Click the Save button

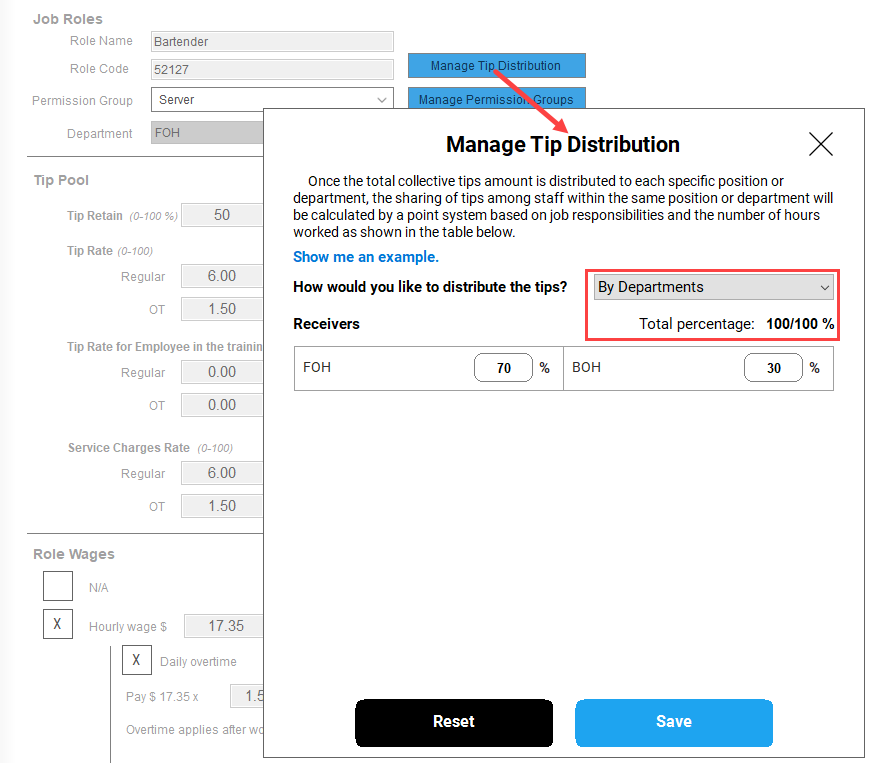point(674,722)
